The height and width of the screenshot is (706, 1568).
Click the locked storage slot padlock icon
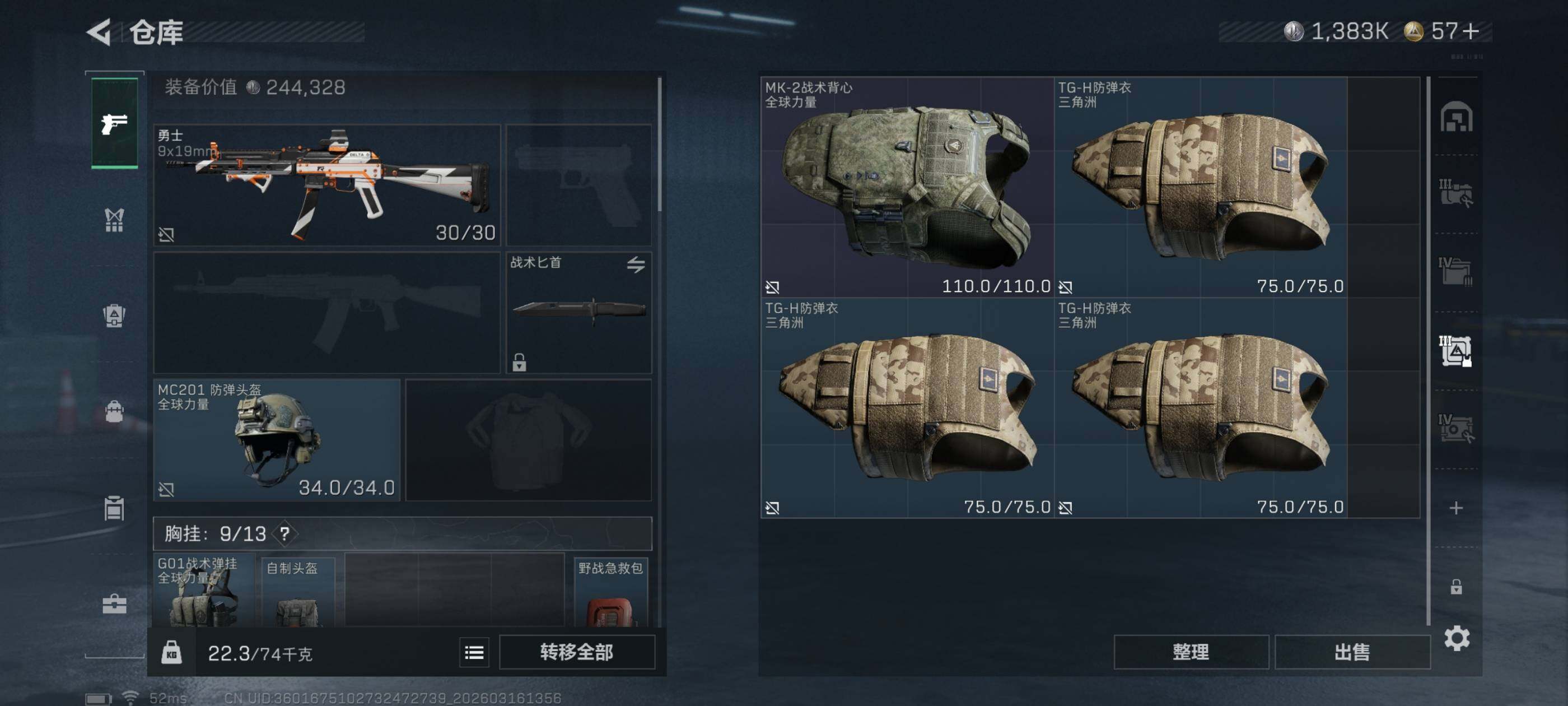pyautogui.click(x=1456, y=587)
